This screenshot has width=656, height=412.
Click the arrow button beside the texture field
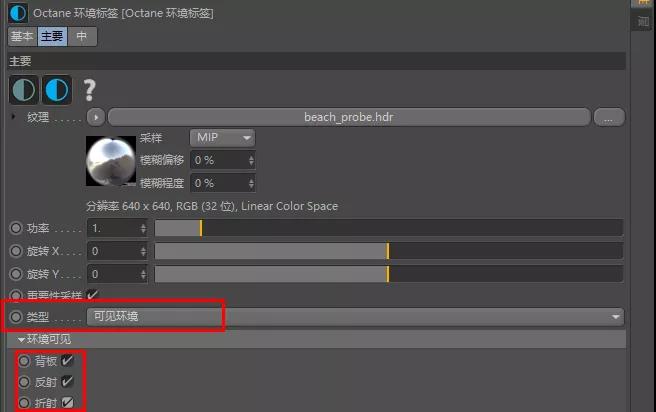[96, 117]
